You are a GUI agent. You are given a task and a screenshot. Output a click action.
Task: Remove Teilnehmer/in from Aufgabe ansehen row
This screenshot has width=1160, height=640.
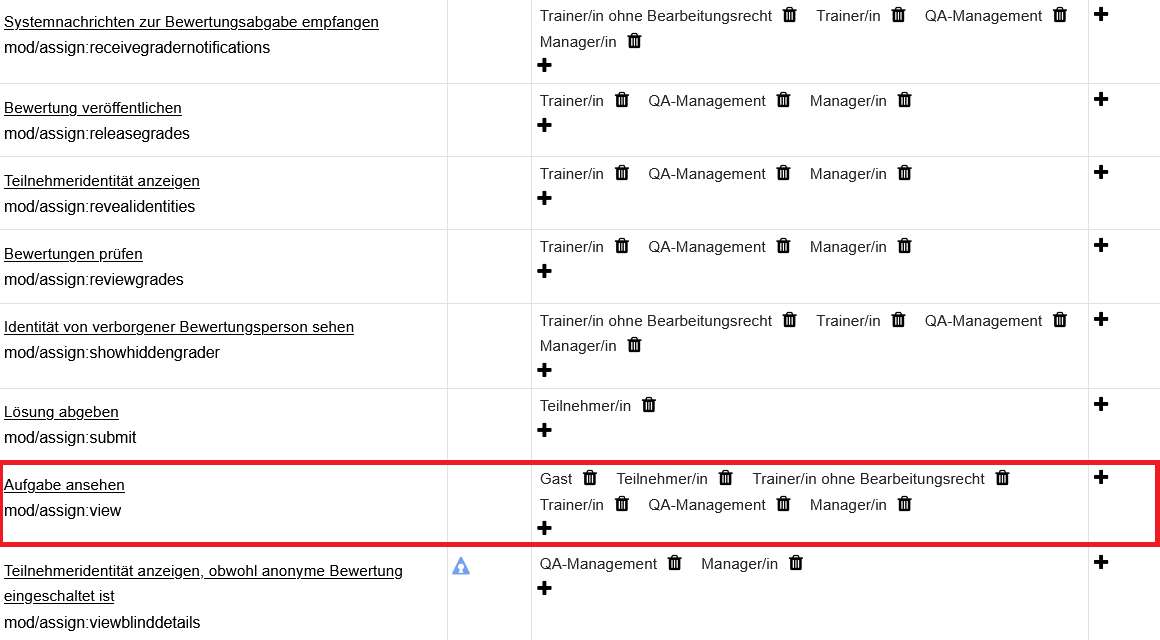(726, 478)
